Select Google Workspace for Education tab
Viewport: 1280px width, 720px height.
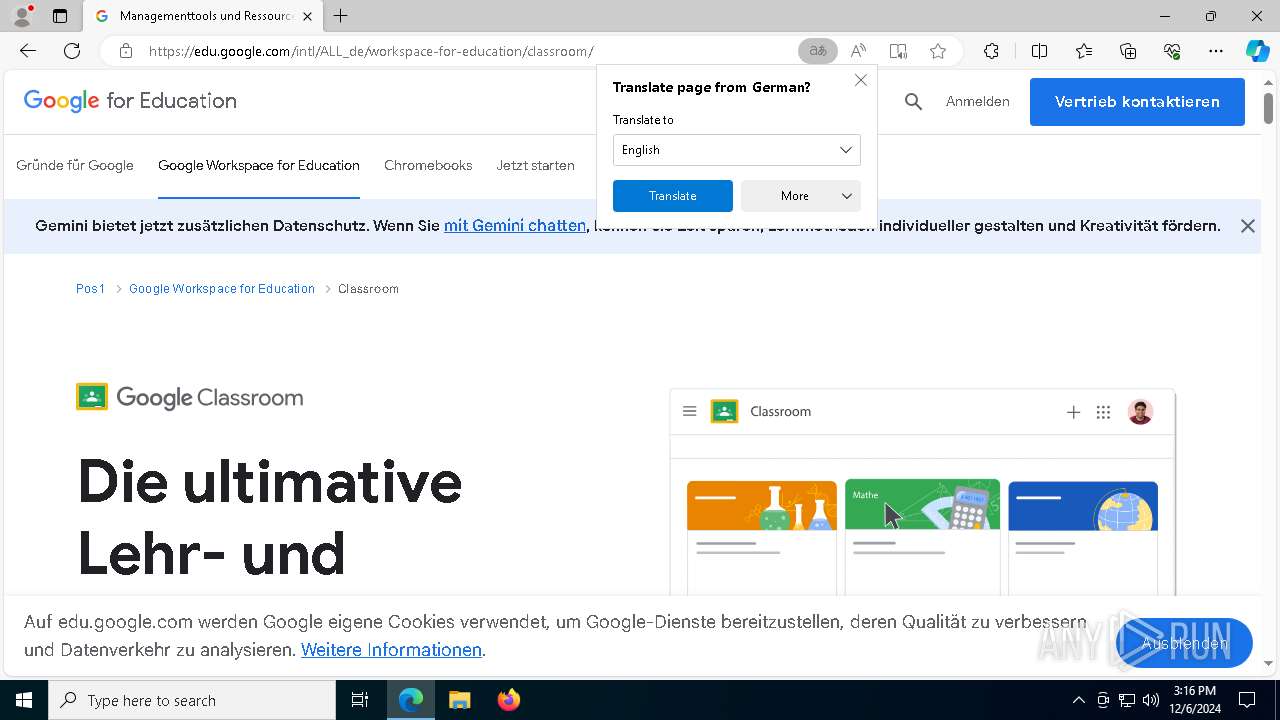click(x=259, y=165)
